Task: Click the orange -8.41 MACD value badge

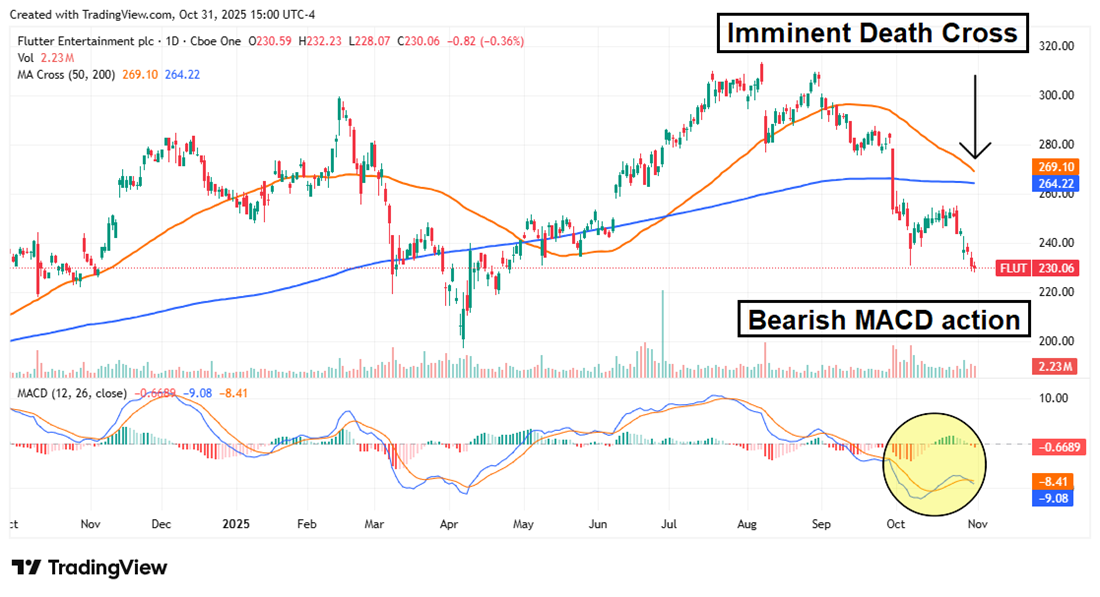Action: 1053,479
